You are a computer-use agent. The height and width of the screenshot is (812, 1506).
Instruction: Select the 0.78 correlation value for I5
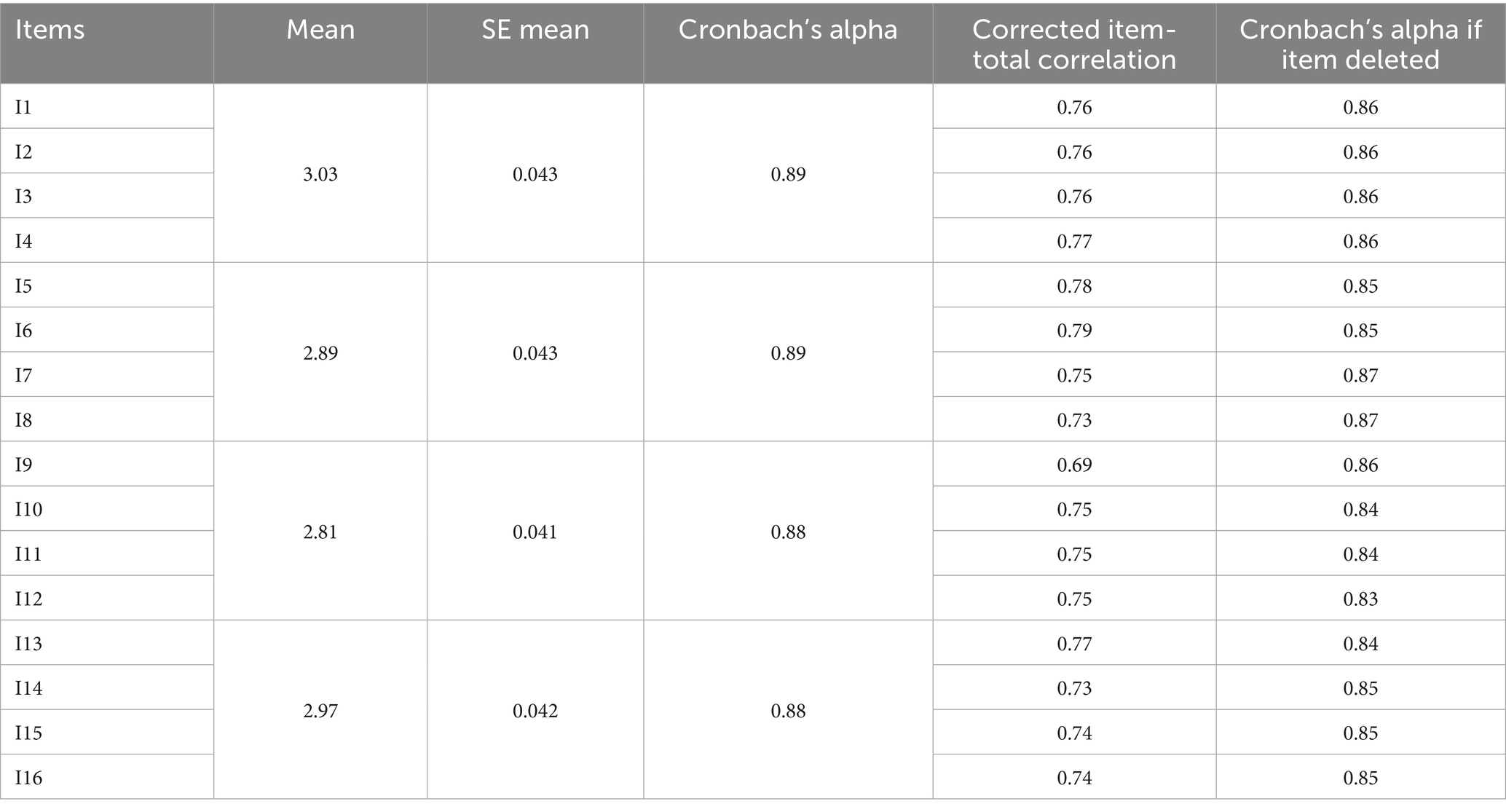pos(1074,285)
